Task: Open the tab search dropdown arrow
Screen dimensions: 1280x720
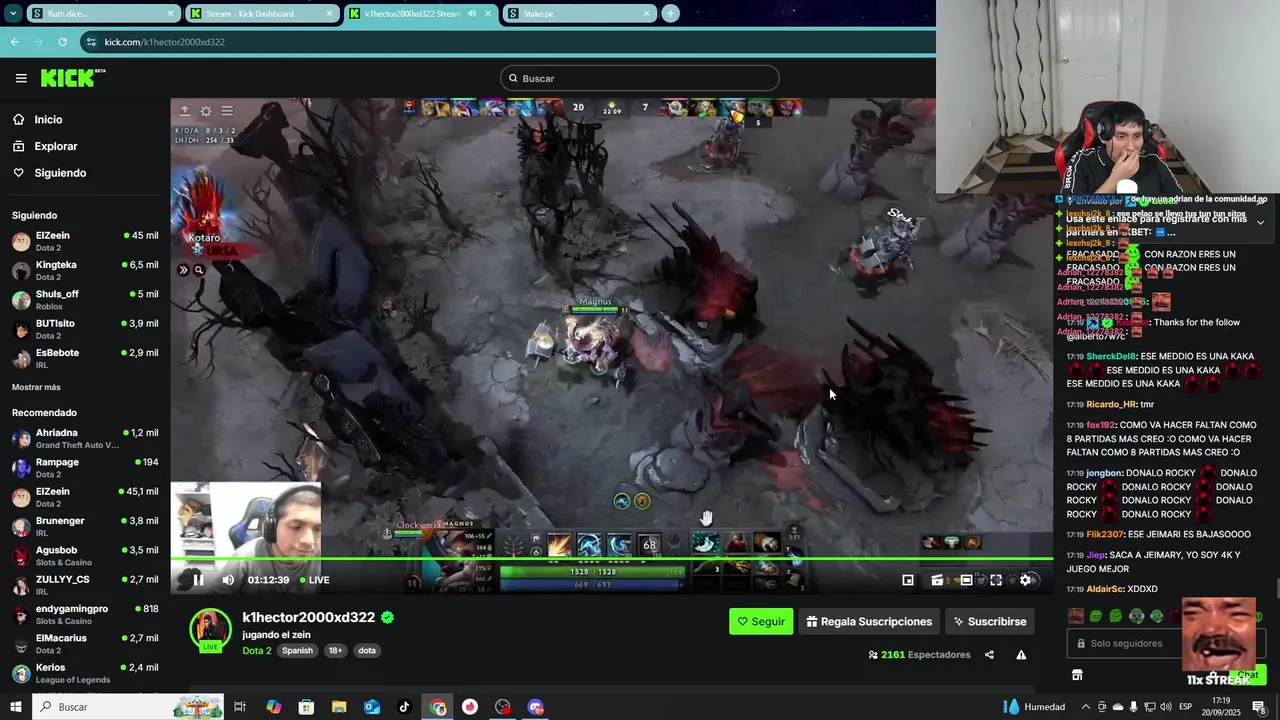Action: click(13, 14)
